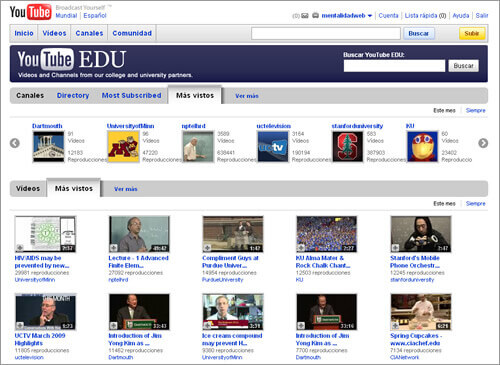This screenshot has width=500, height=365.
Task: Click the top Buscar button
Action: point(419,33)
